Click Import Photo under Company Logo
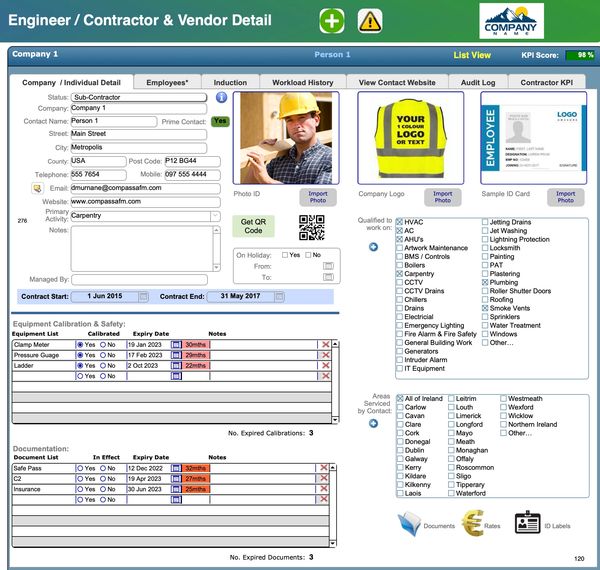 [x=442, y=198]
